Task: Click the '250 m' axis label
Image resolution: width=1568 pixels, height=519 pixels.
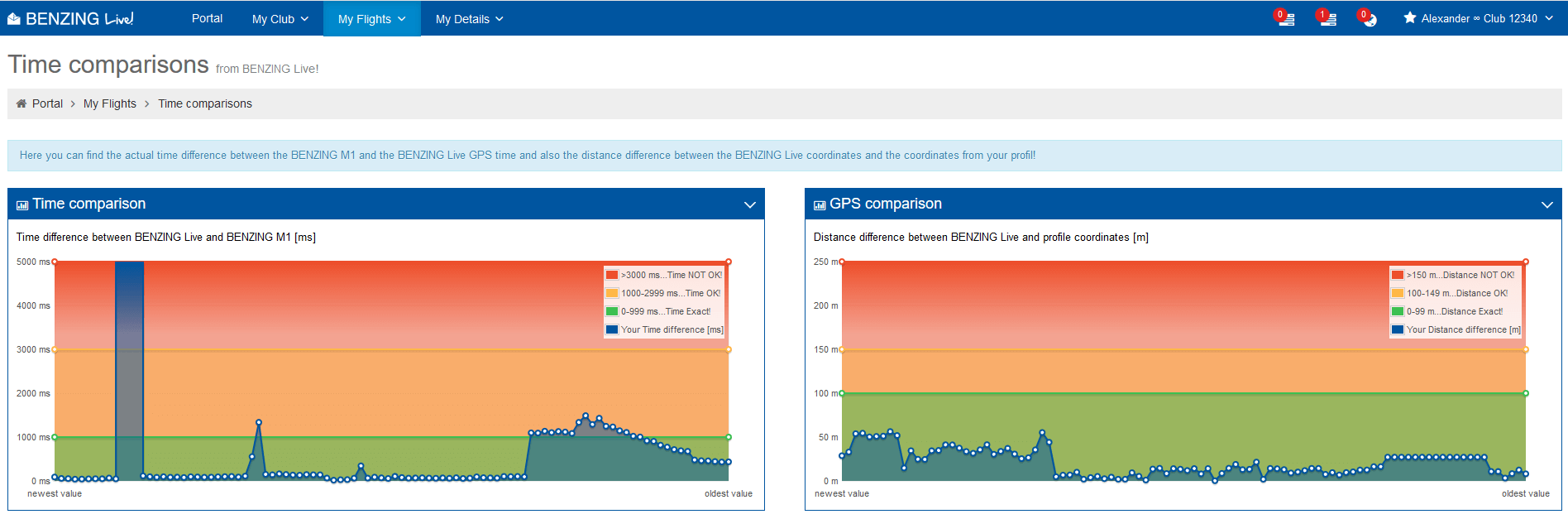Action: click(x=825, y=262)
